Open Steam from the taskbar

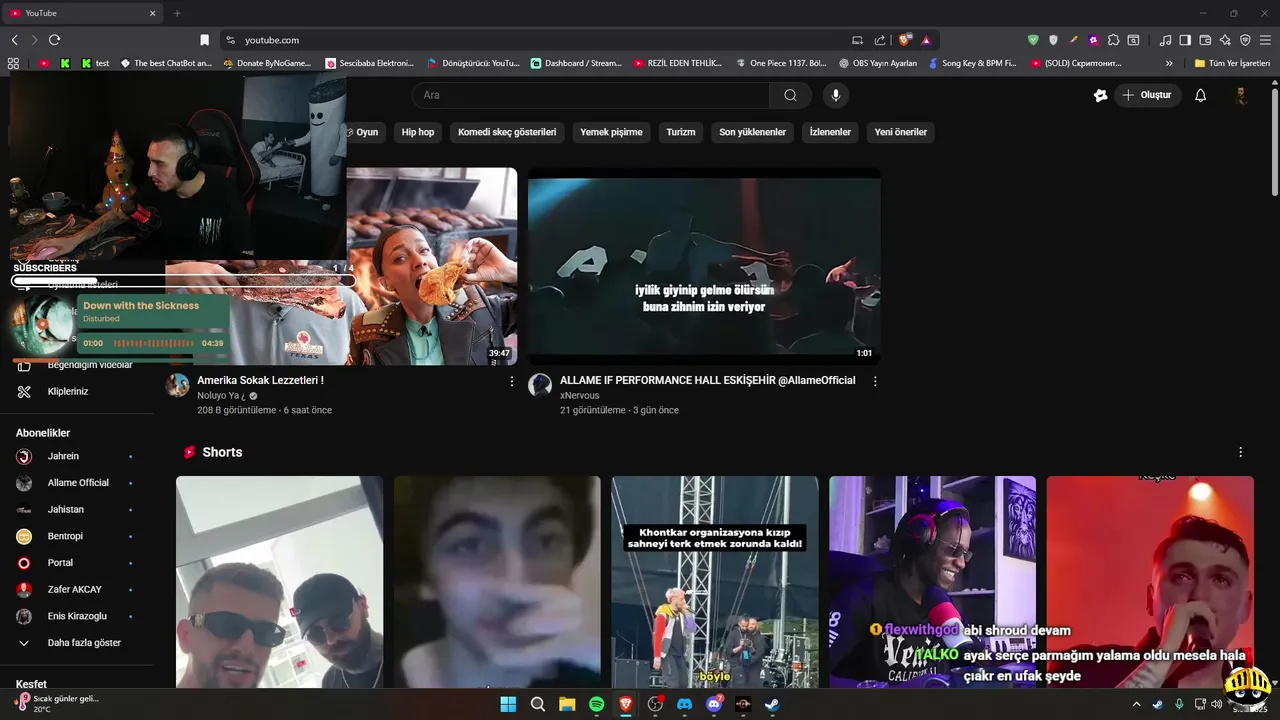(772, 704)
